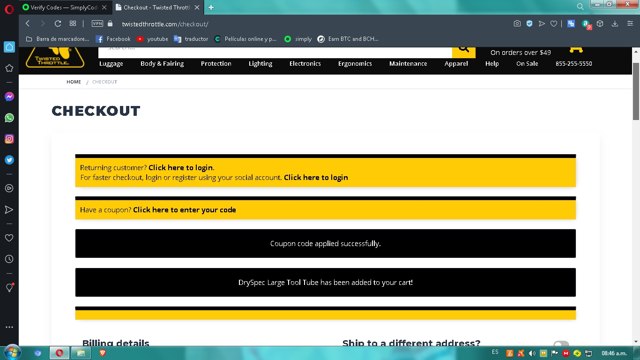Click the volume tray icon

[532, 353]
